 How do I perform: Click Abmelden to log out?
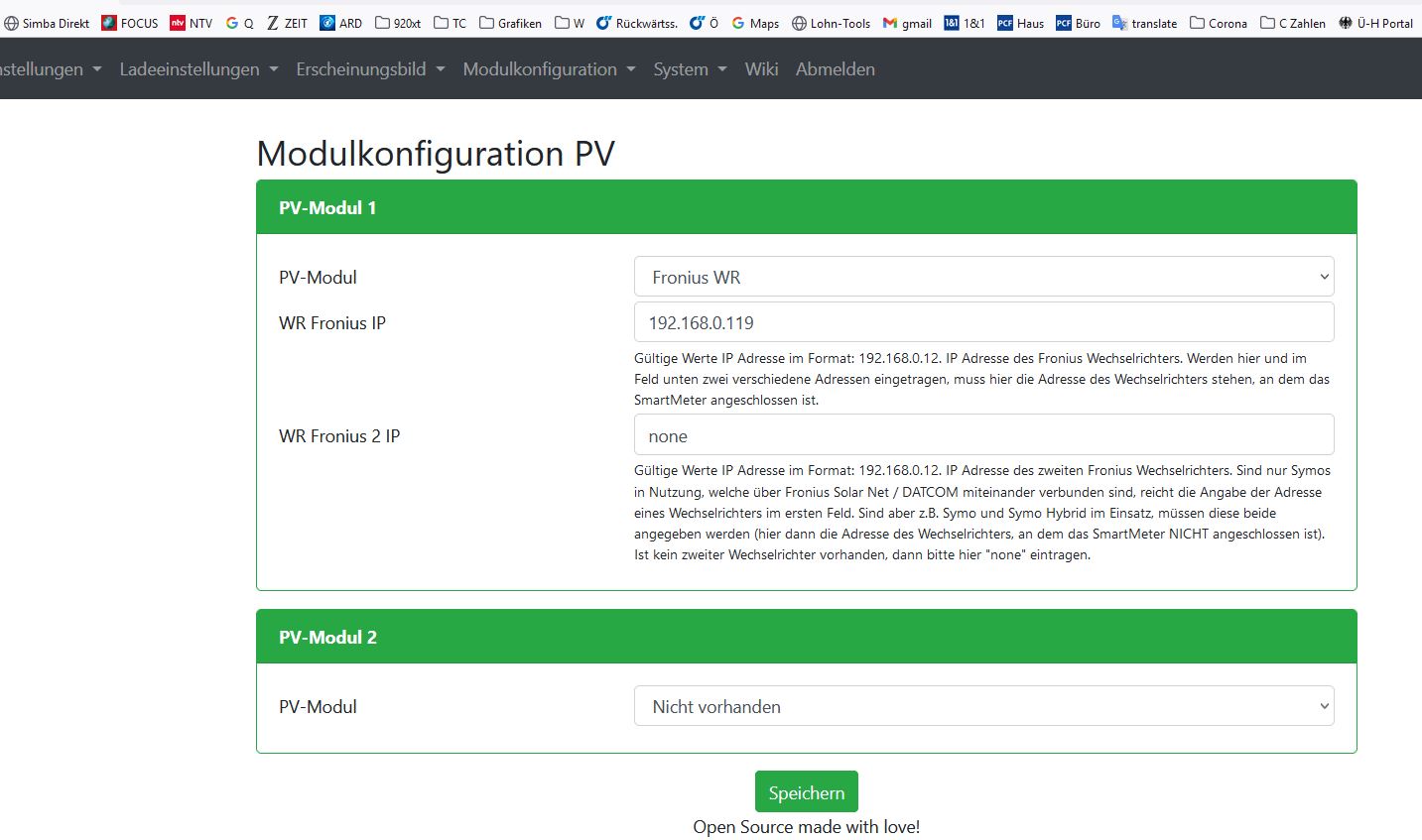[x=836, y=69]
